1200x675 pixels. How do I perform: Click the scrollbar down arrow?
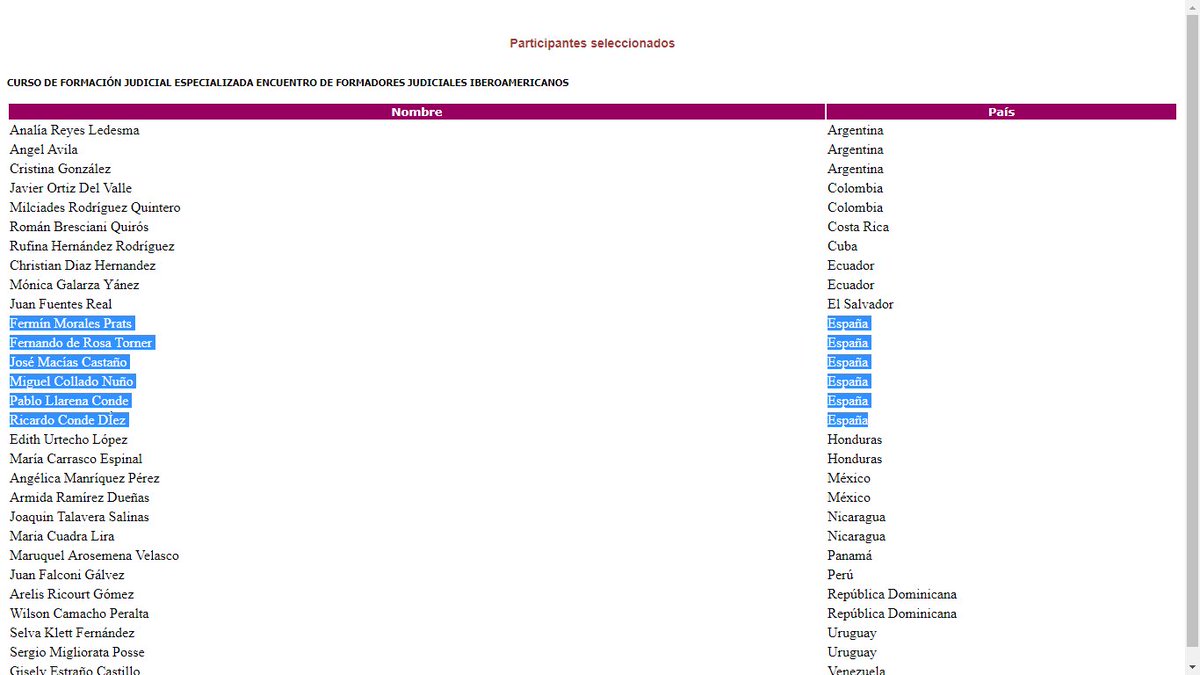pyautogui.click(x=1191, y=667)
